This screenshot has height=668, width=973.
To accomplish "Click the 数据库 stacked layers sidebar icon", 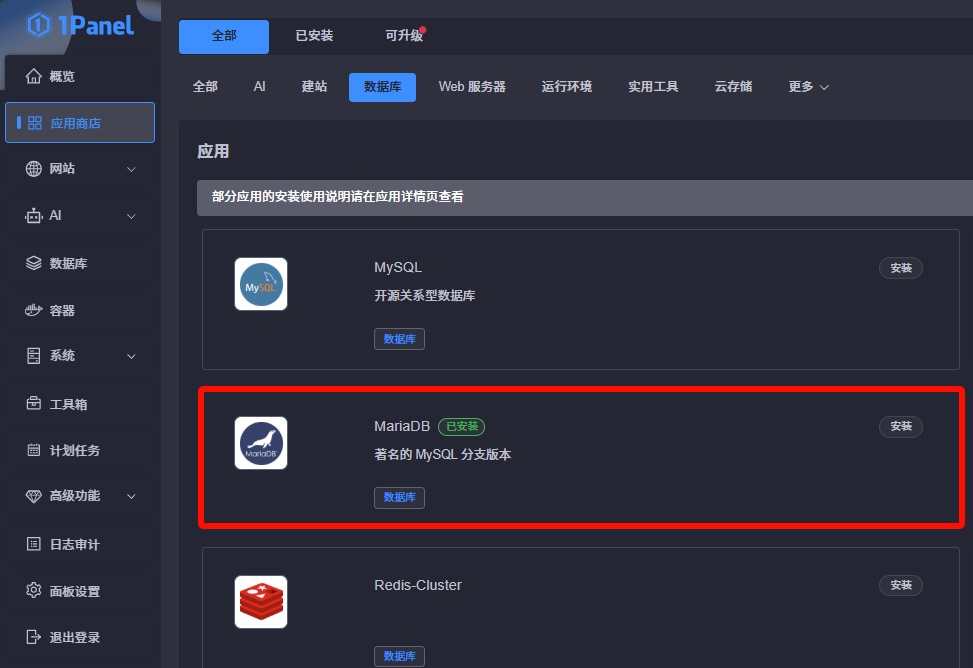I will click(34, 263).
